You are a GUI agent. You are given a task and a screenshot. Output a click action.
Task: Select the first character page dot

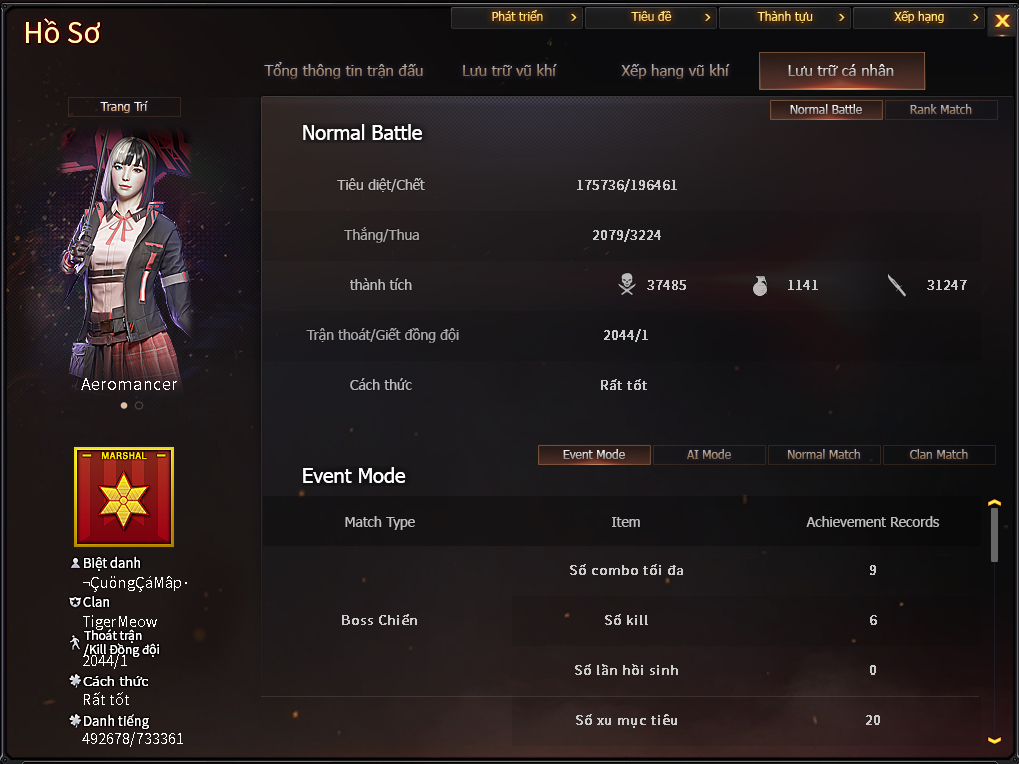point(124,405)
